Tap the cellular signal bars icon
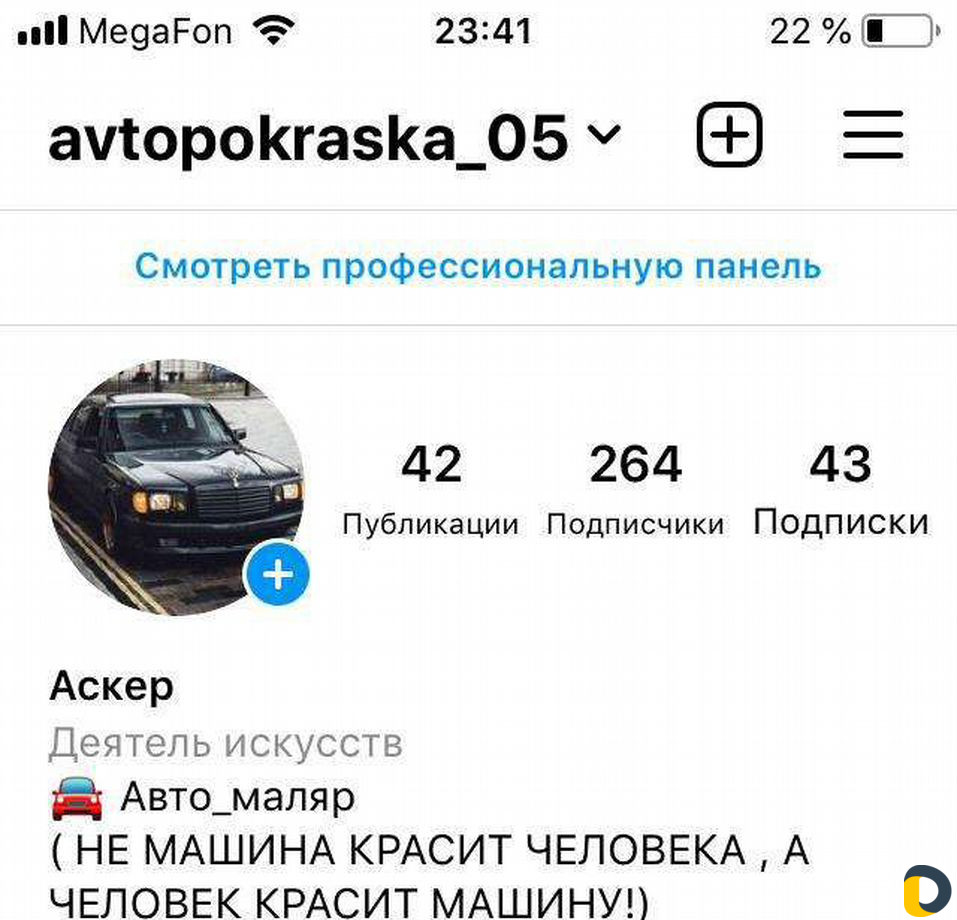 (x=42, y=32)
